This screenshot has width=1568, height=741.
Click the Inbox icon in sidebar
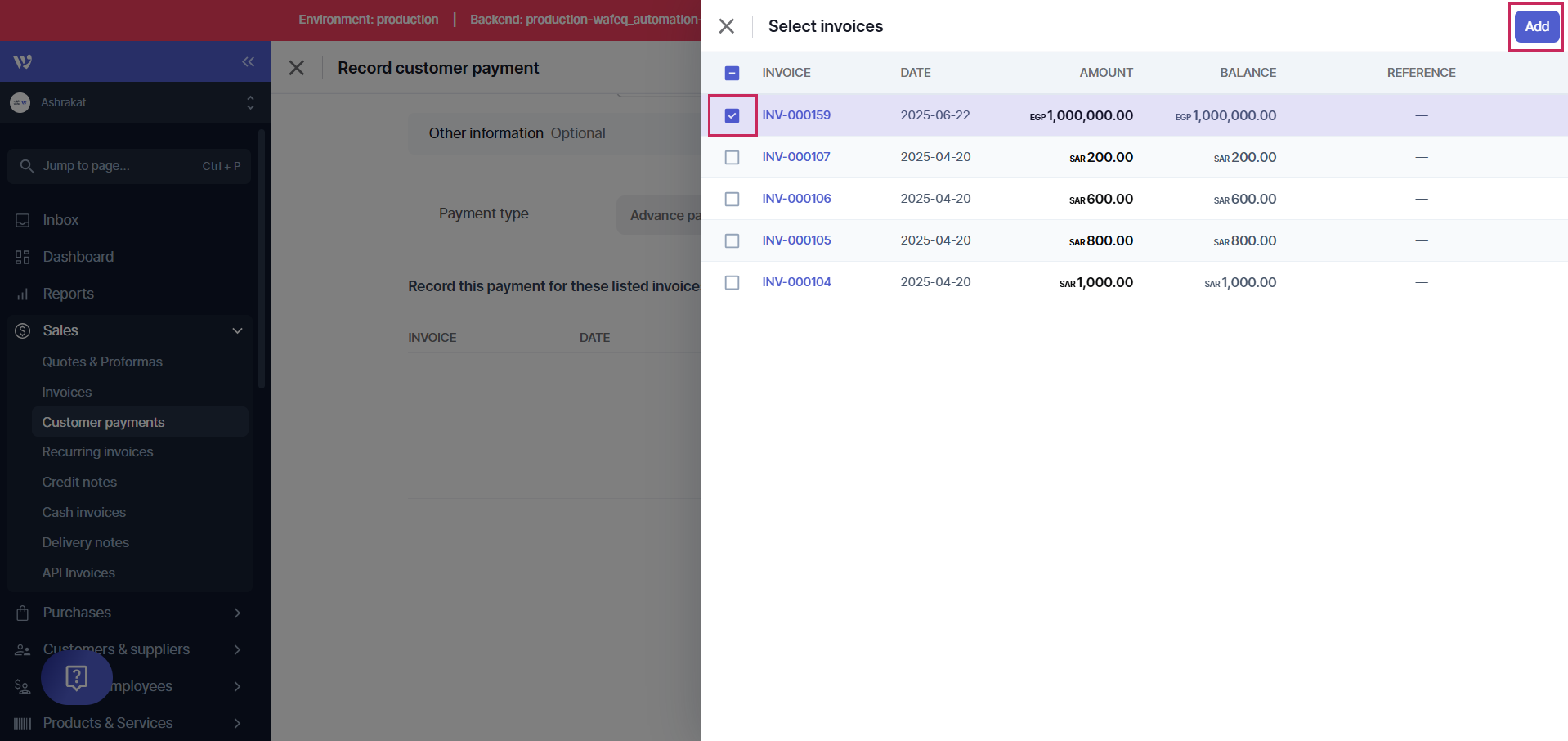(x=23, y=220)
